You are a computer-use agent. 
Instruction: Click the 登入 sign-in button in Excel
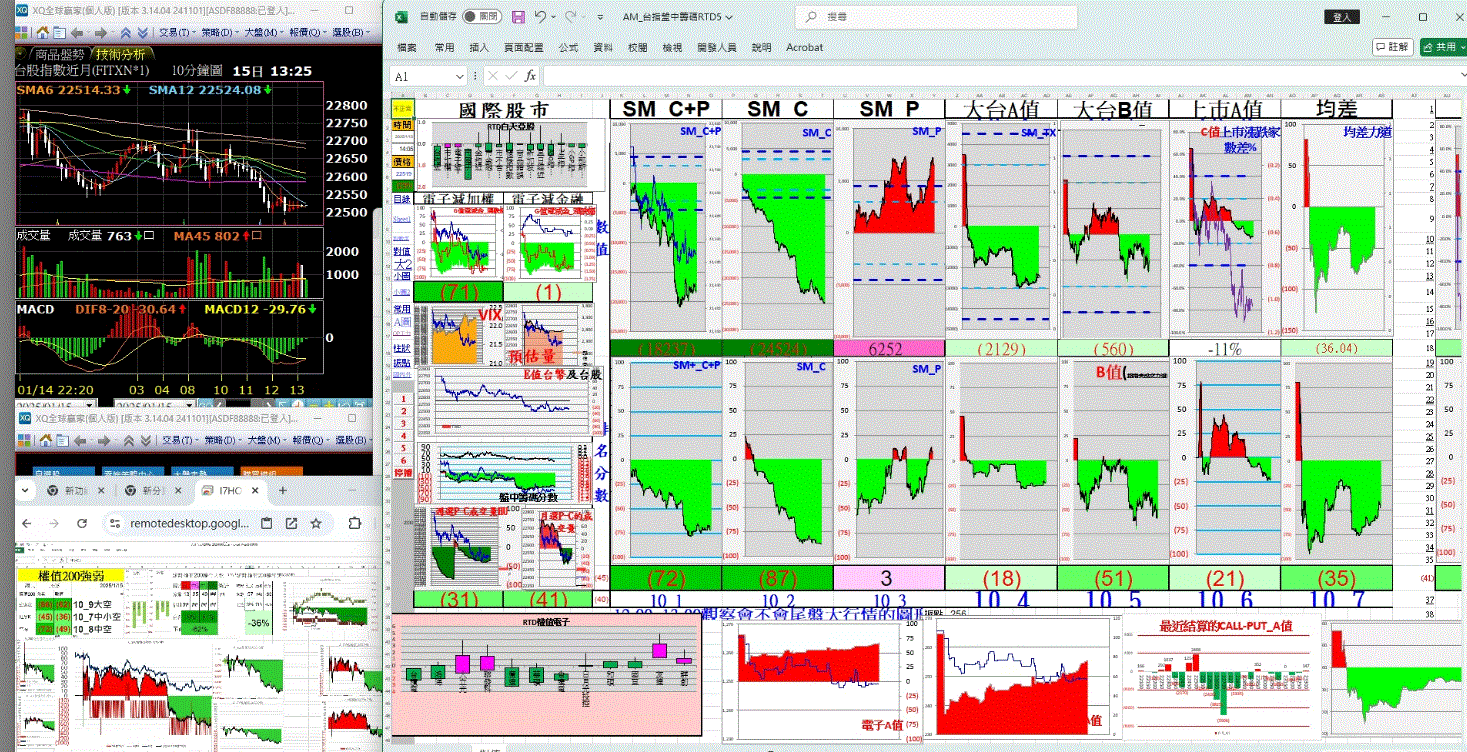point(1342,17)
